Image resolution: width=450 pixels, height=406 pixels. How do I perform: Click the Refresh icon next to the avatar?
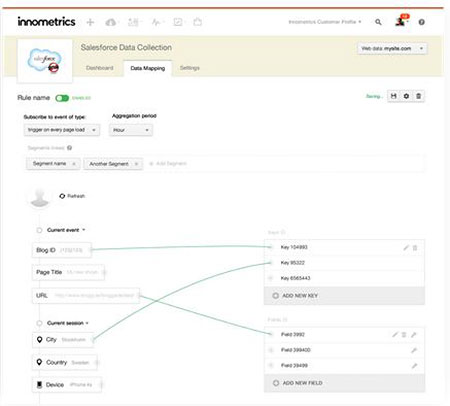[x=62, y=196]
